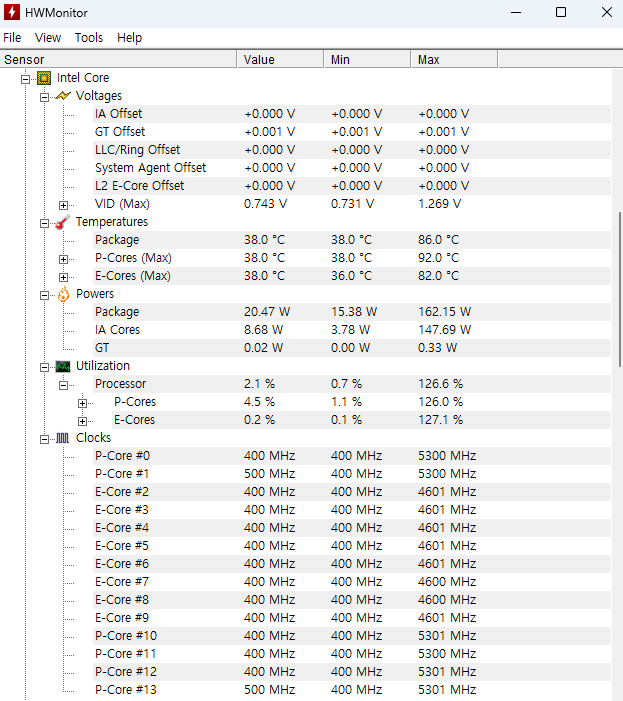Viewport: 623px width, 701px height.
Task: Select the P-Core #13 clock row
Action: 352,690
